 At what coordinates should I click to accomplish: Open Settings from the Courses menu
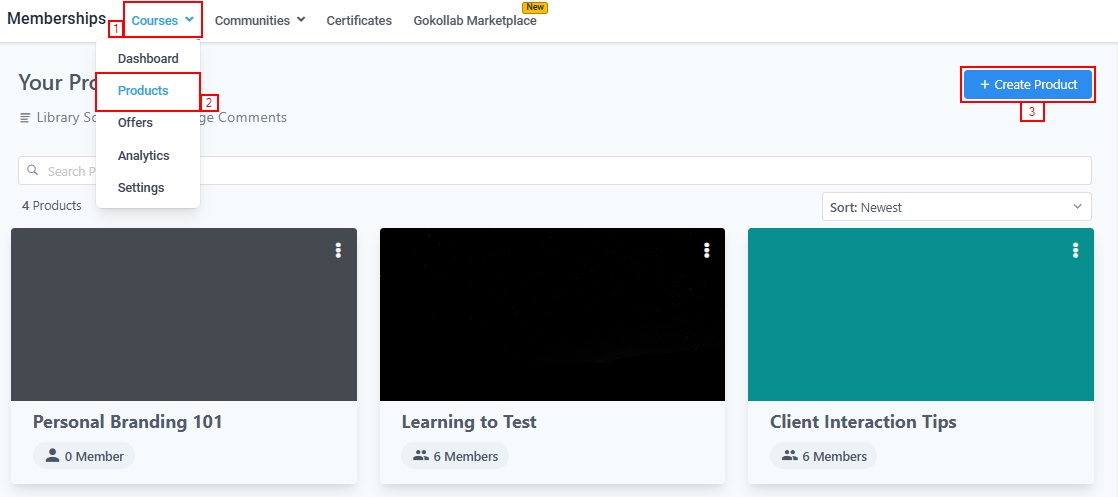141,187
